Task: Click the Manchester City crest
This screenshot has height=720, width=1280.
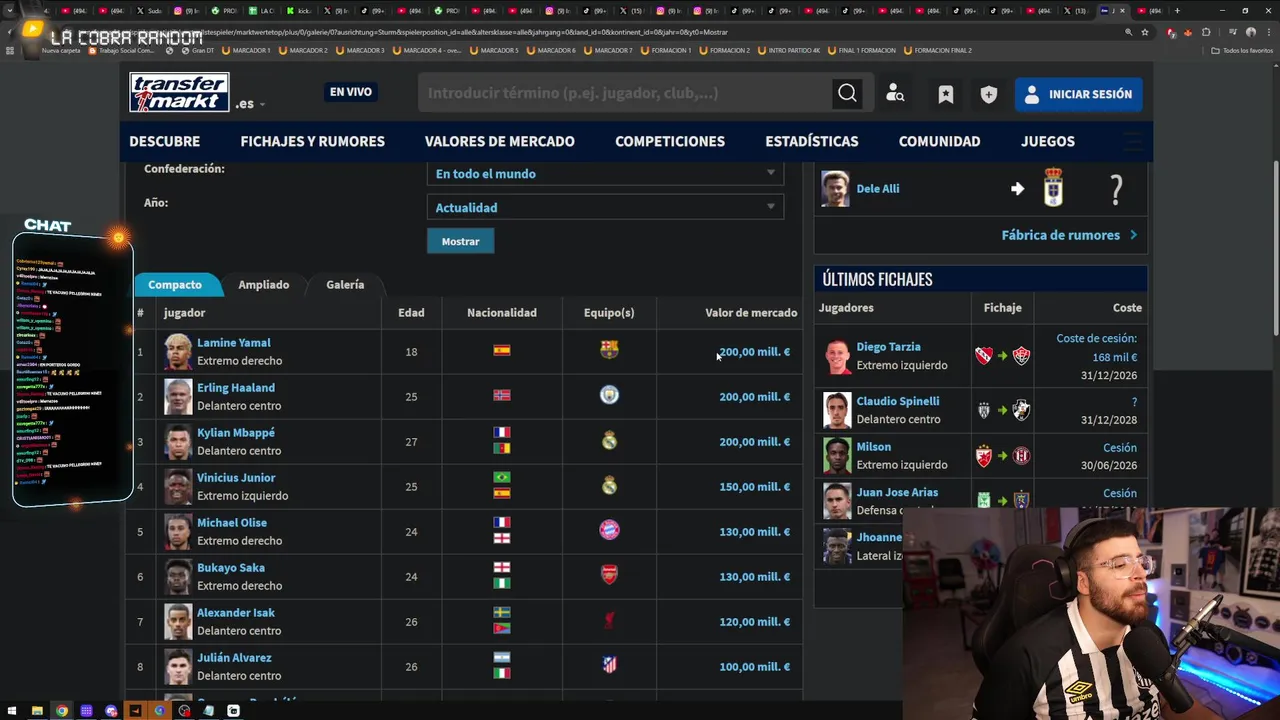Action: click(609, 395)
